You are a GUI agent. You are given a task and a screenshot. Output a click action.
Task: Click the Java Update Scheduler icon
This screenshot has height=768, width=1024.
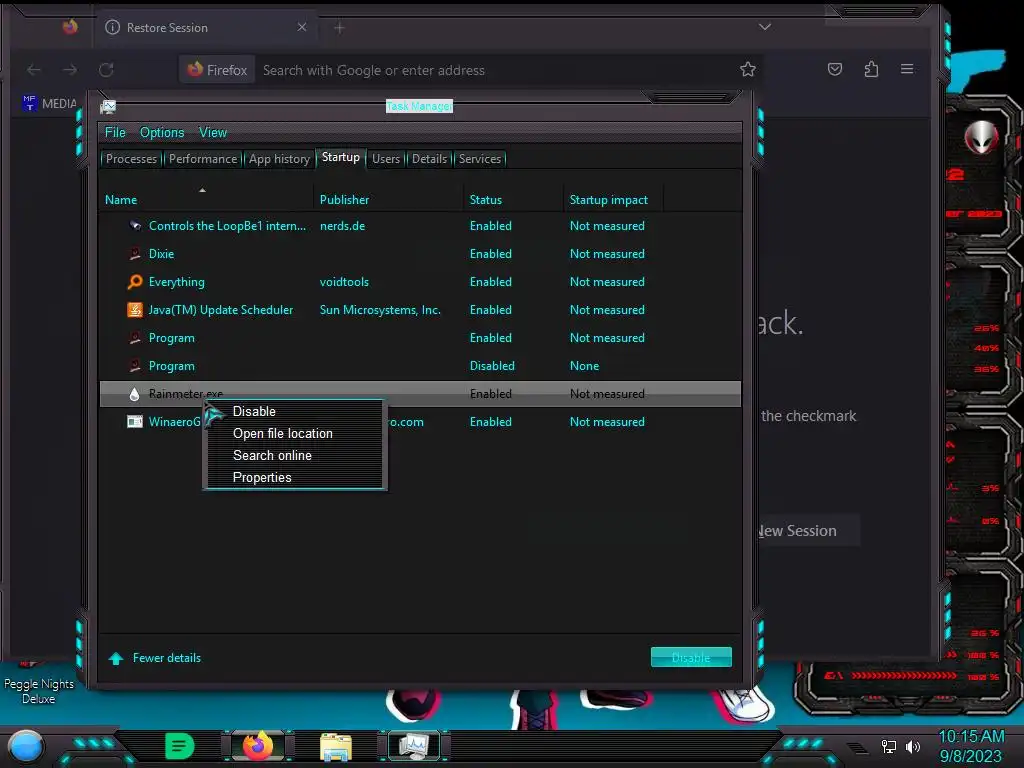pos(135,310)
